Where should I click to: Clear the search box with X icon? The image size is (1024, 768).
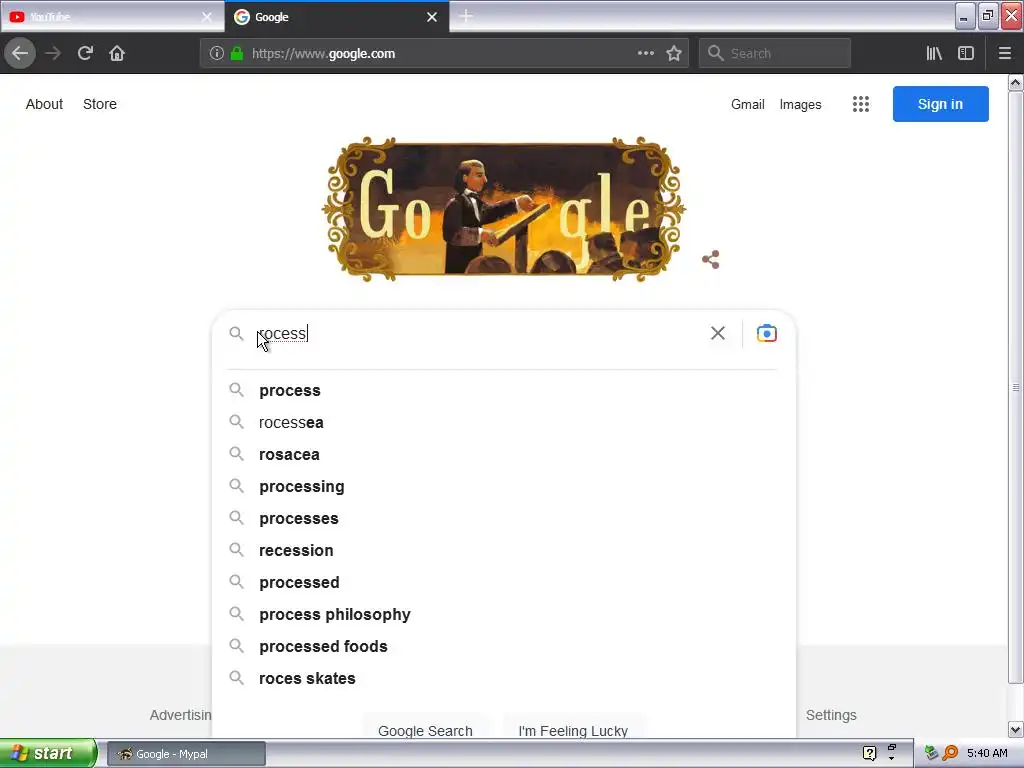click(718, 333)
